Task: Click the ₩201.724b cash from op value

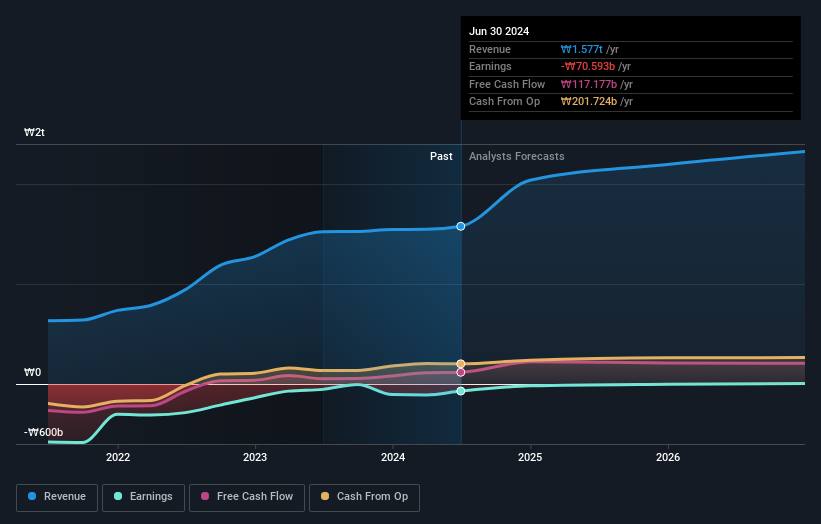Action: (589, 102)
